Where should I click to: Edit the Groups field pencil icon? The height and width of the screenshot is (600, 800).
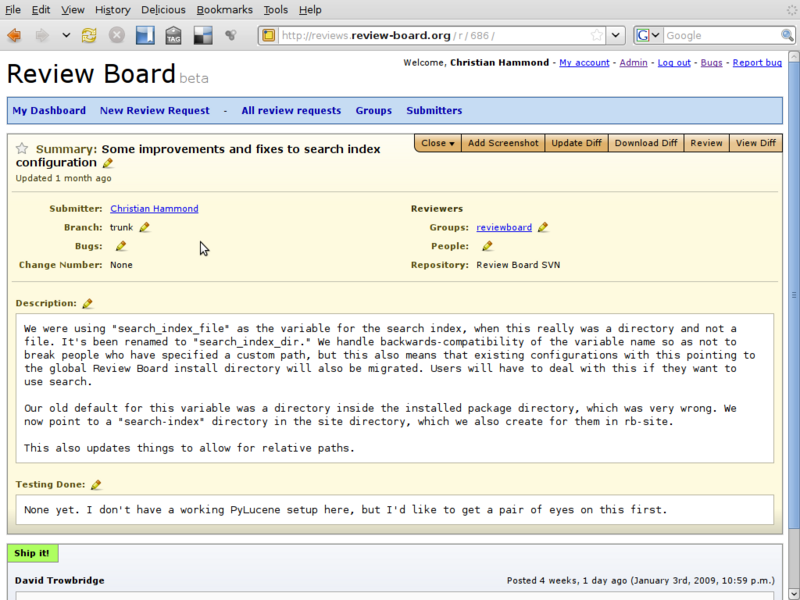tap(543, 227)
